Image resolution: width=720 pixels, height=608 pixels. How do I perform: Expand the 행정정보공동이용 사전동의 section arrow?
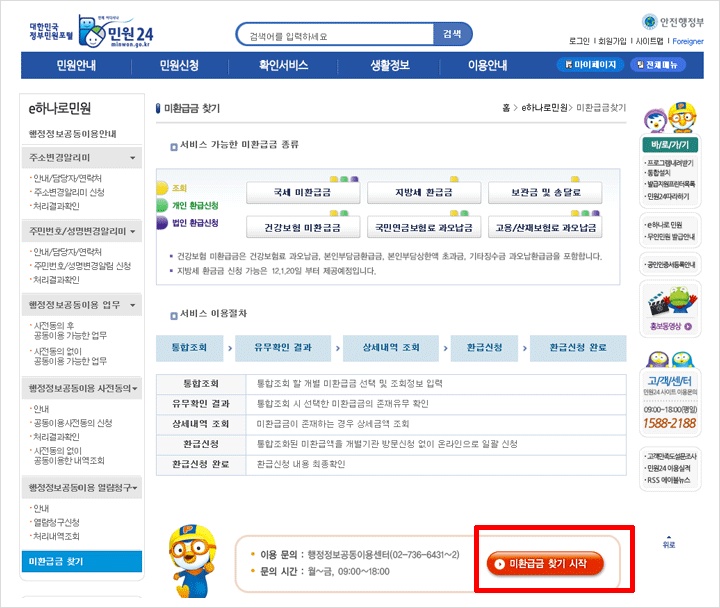(x=135, y=388)
